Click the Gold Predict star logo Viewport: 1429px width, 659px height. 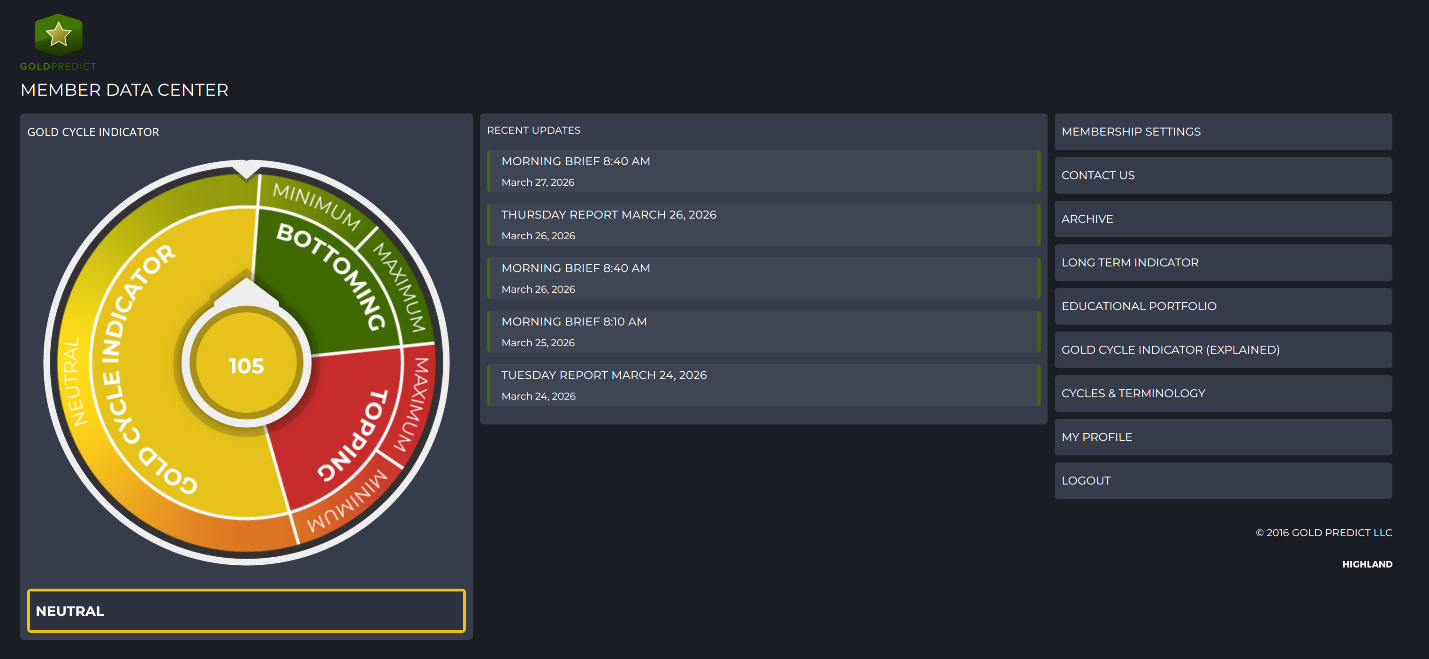pos(58,35)
